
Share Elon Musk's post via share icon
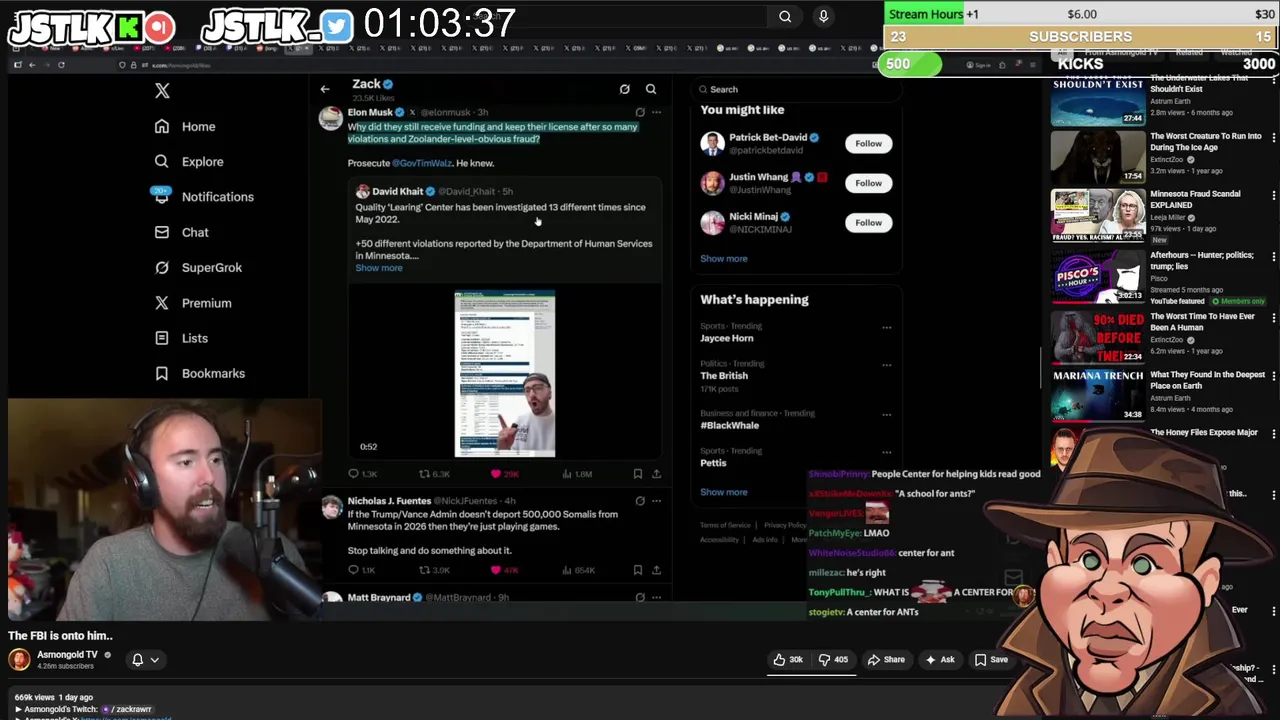pyautogui.click(x=656, y=474)
